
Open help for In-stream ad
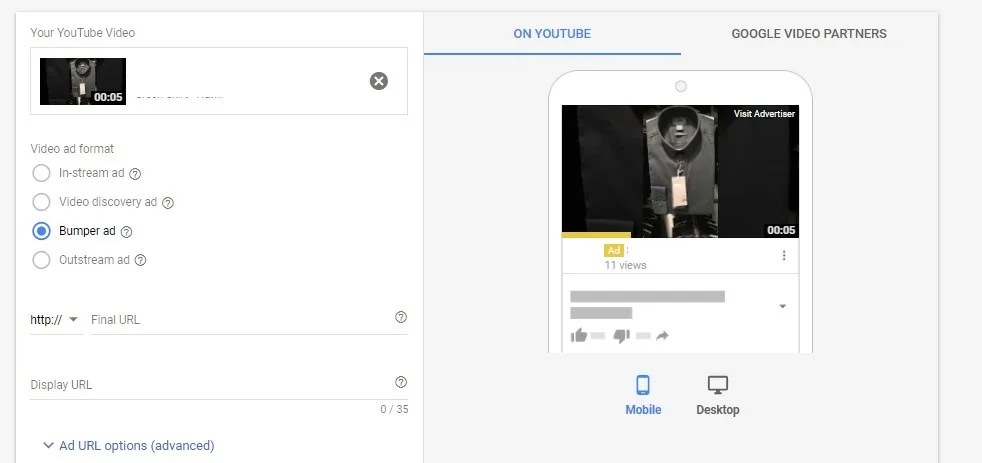click(135, 173)
